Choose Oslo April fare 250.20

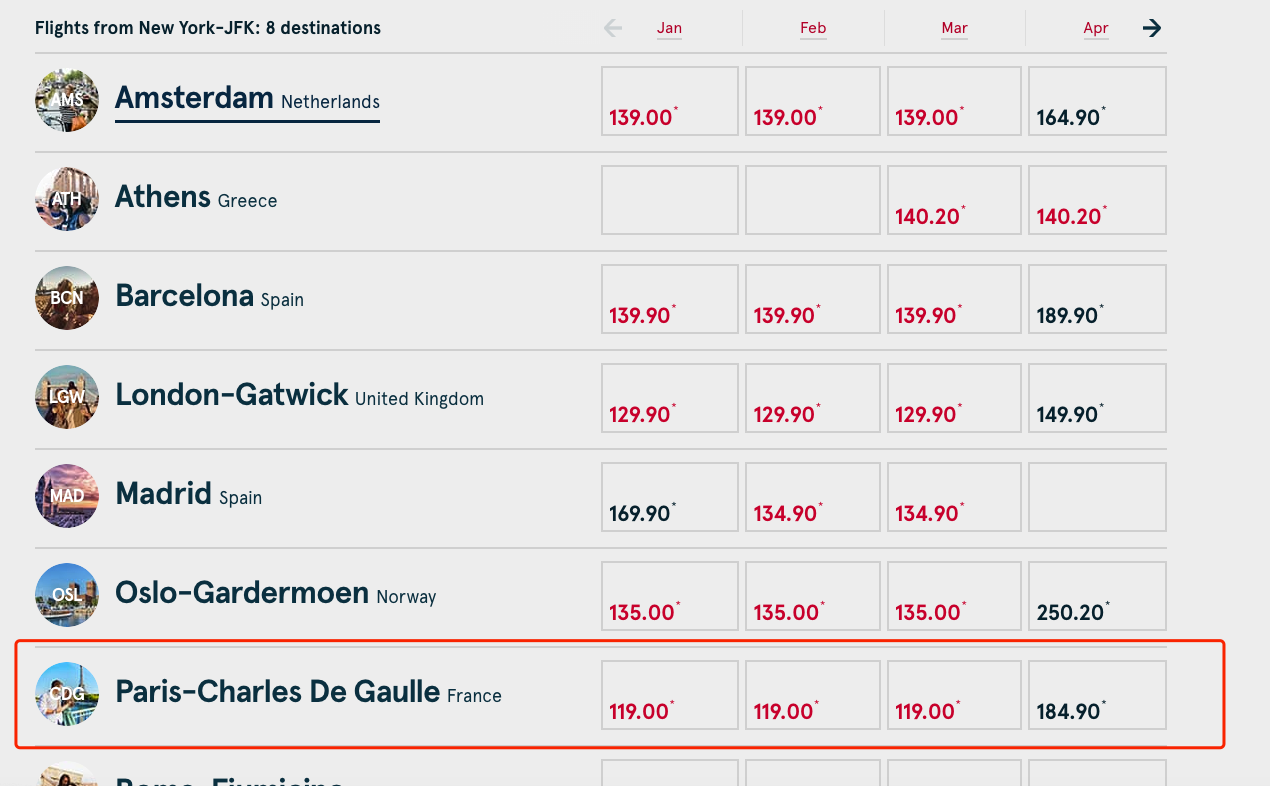coord(1097,596)
